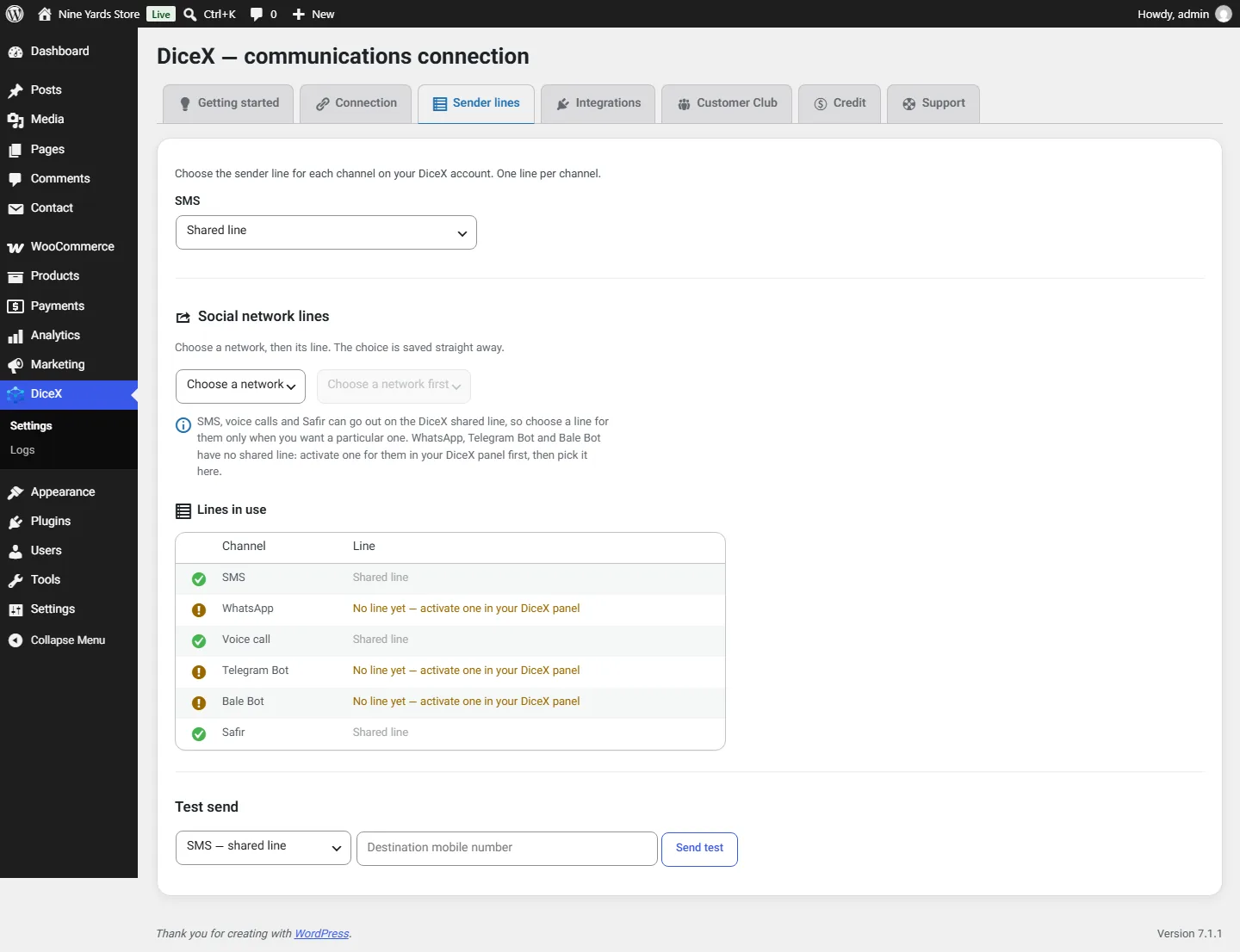Open the Choose a network dropdown
The height and width of the screenshot is (952, 1240).
241,386
